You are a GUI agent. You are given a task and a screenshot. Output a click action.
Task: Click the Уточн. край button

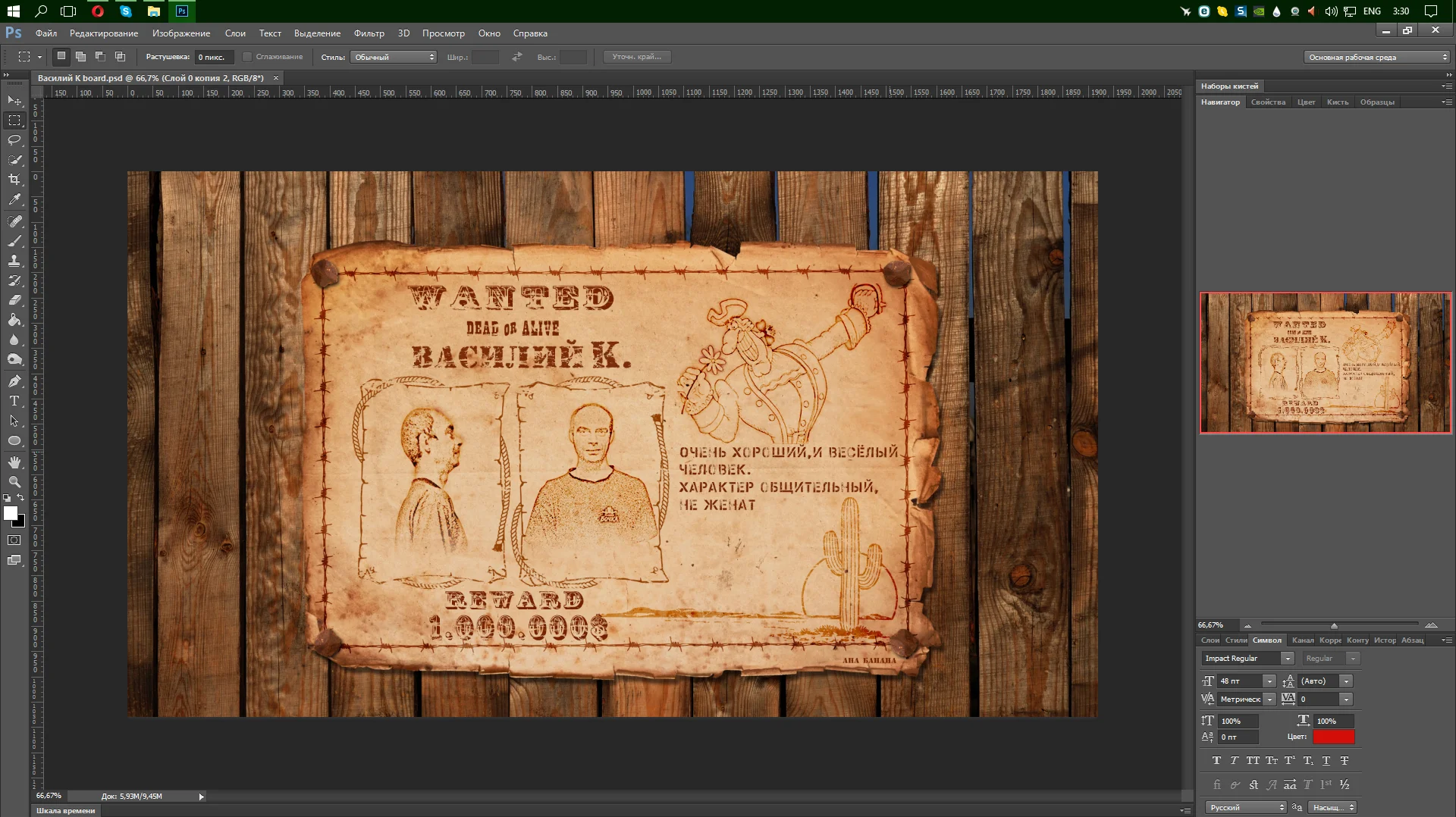coord(637,57)
